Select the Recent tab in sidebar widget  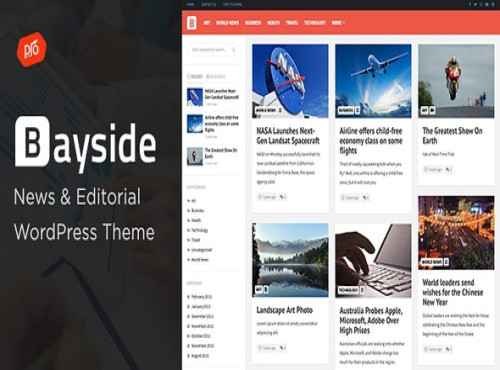tap(195, 77)
